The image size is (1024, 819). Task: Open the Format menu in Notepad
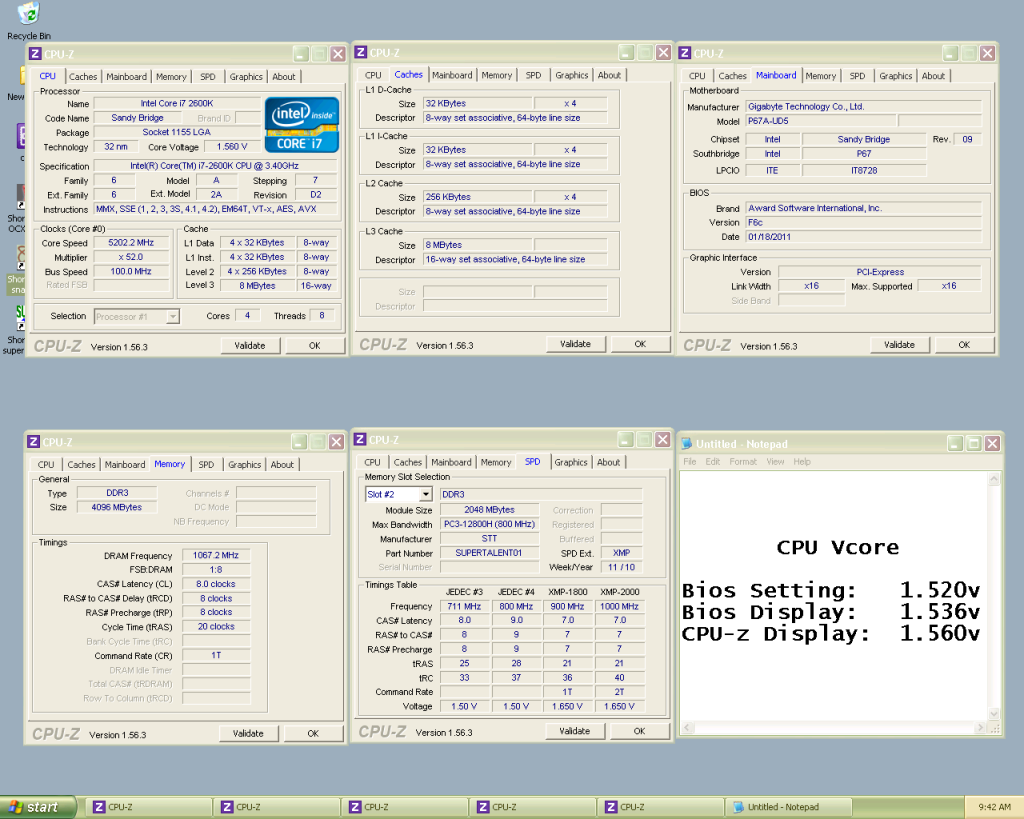point(743,462)
